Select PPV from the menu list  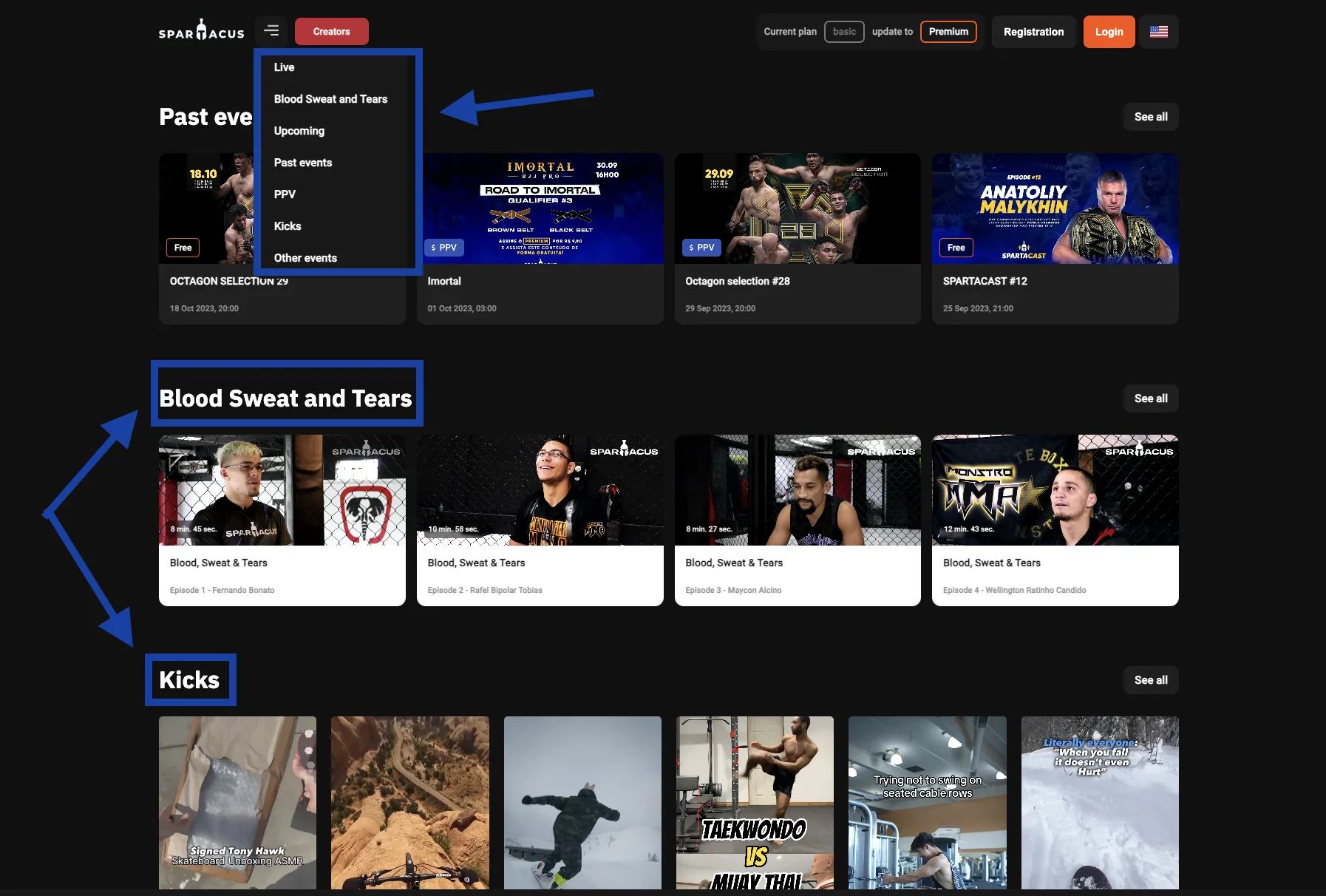[285, 194]
